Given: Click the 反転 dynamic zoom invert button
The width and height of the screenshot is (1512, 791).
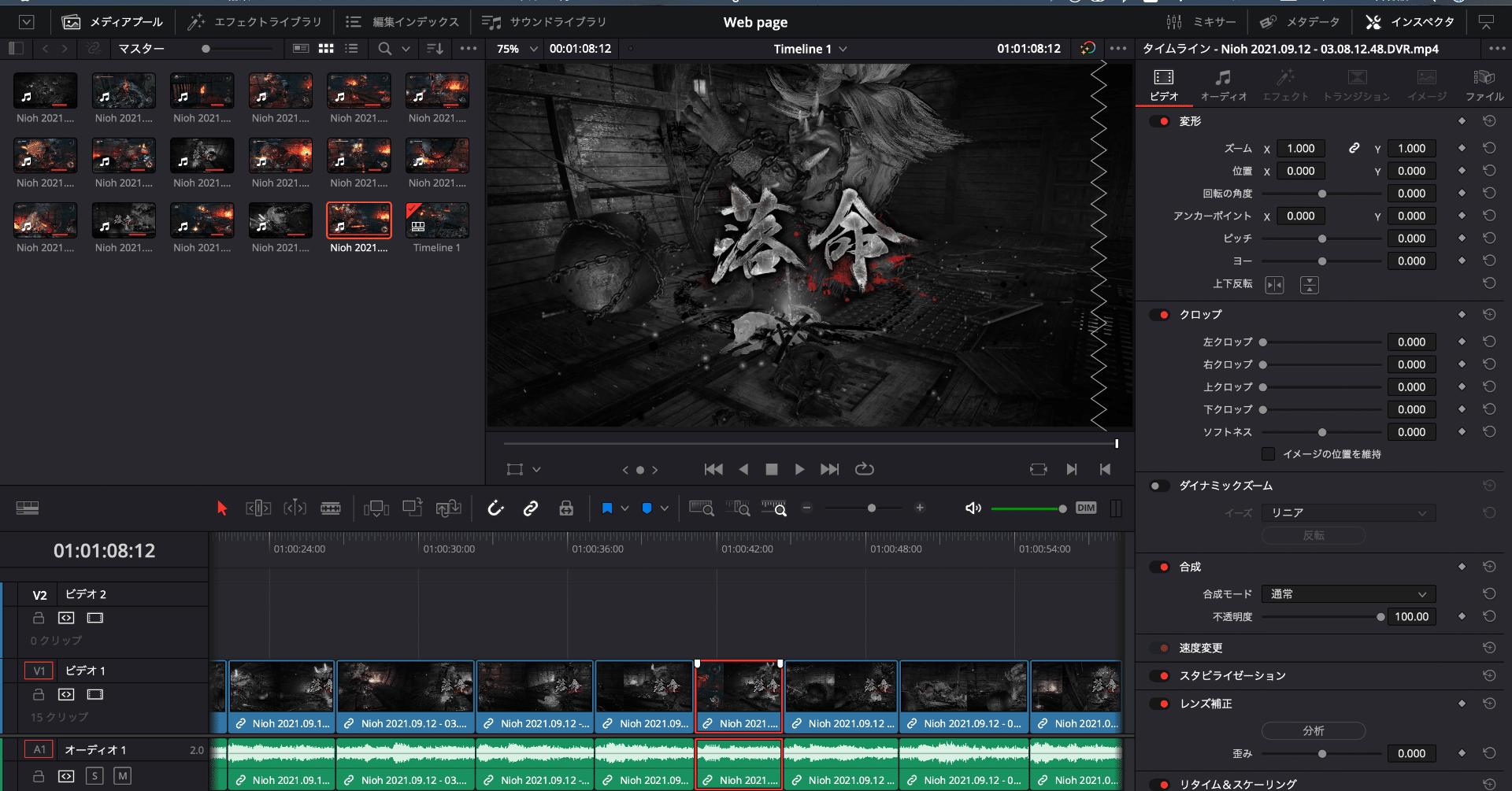Looking at the screenshot, I should click(1314, 535).
